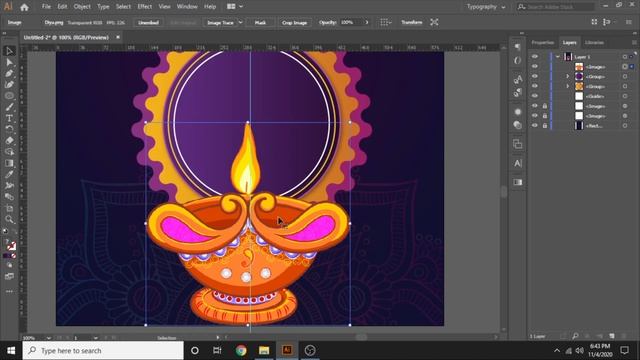640x360 pixels.
Task: Select the Type tool
Action: (9, 118)
